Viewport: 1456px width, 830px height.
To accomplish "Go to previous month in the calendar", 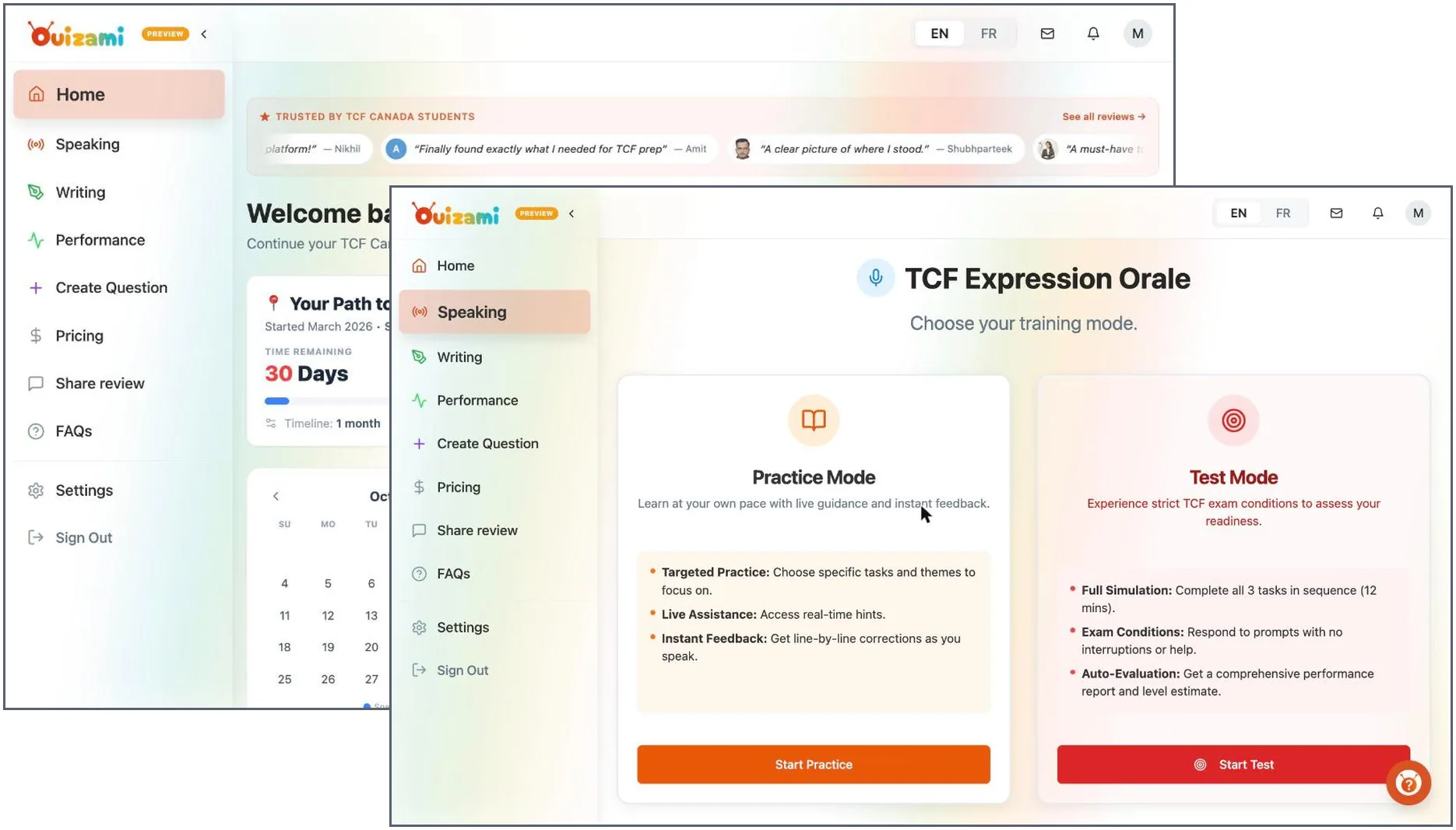I will pyautogui.click(x=276, y=496).
